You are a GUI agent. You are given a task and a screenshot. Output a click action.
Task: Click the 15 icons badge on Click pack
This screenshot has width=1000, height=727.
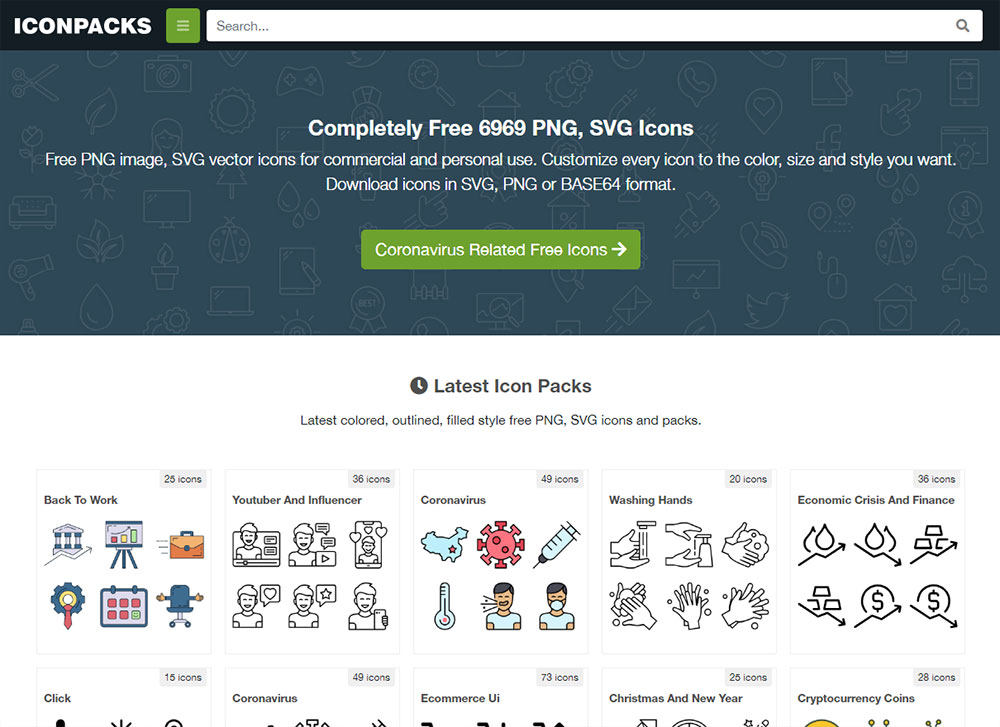[x=182, y=677]
